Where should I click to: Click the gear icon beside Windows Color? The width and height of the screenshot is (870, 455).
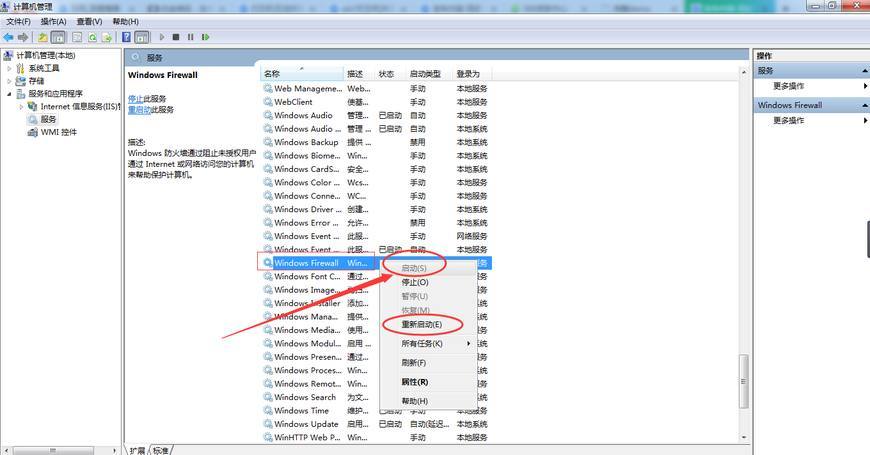click(x=268, y=182)
